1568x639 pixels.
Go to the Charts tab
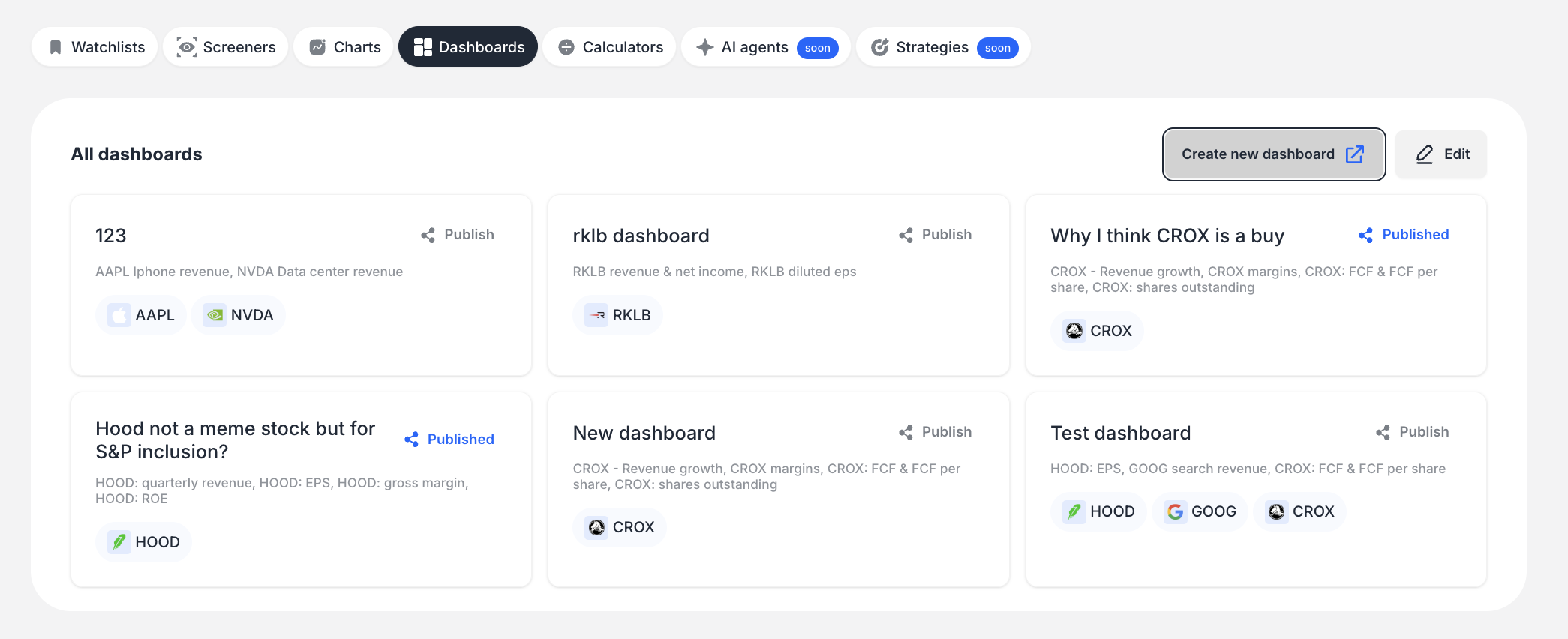pyautogui.click(x=344, y=47)
